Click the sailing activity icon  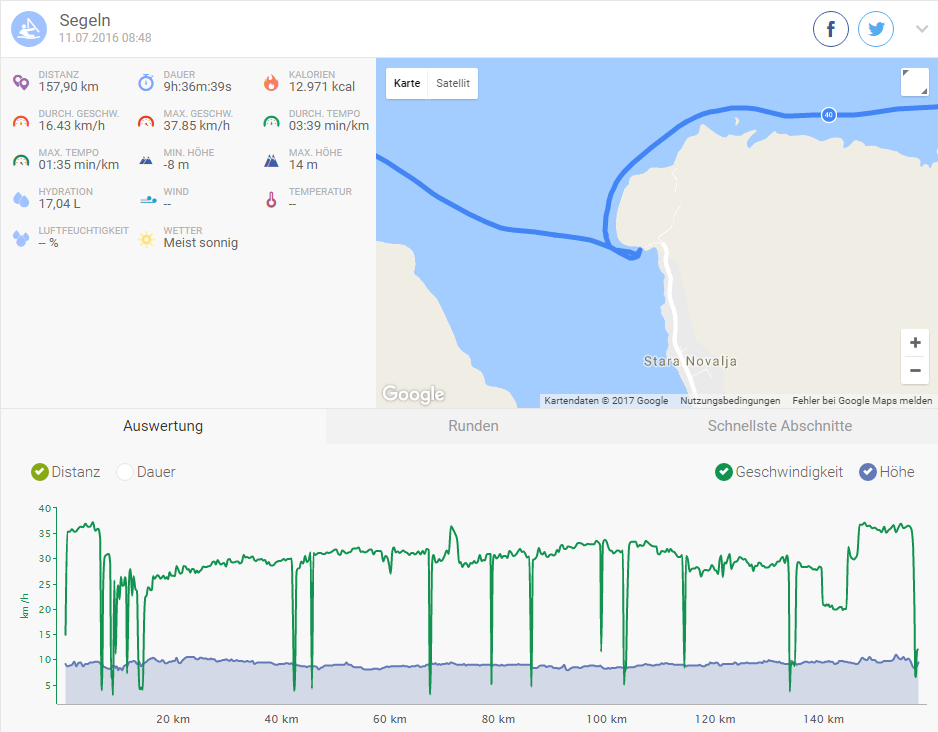29,29
